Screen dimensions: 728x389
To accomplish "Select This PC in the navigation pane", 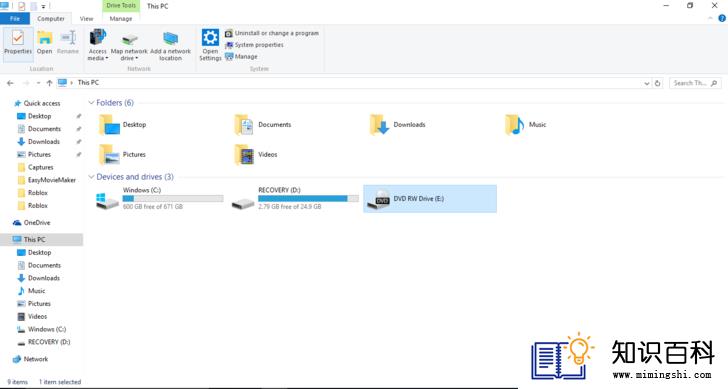I will click(34, 240).
